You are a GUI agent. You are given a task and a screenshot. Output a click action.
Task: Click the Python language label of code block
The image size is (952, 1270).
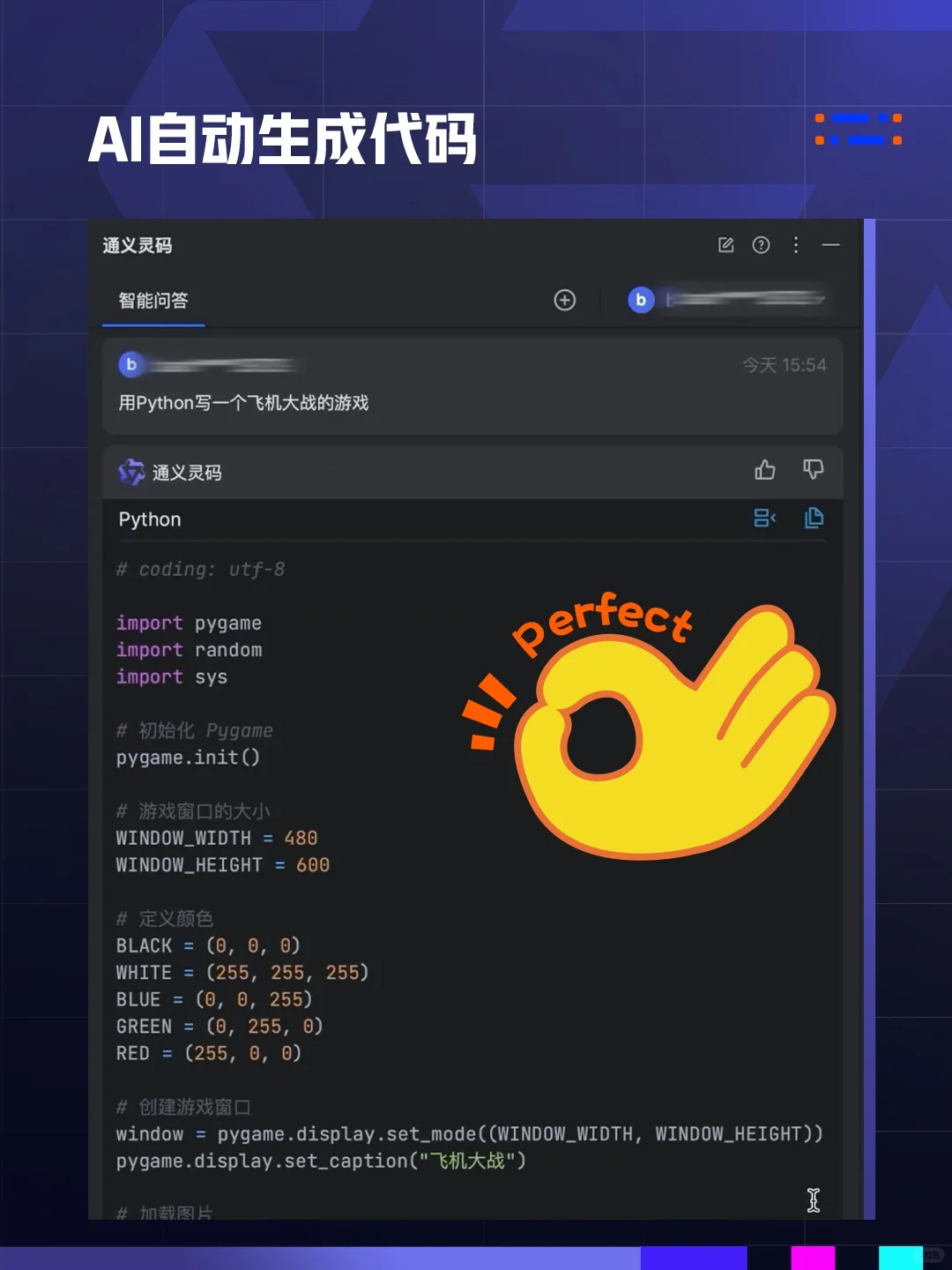click(150, 519)
